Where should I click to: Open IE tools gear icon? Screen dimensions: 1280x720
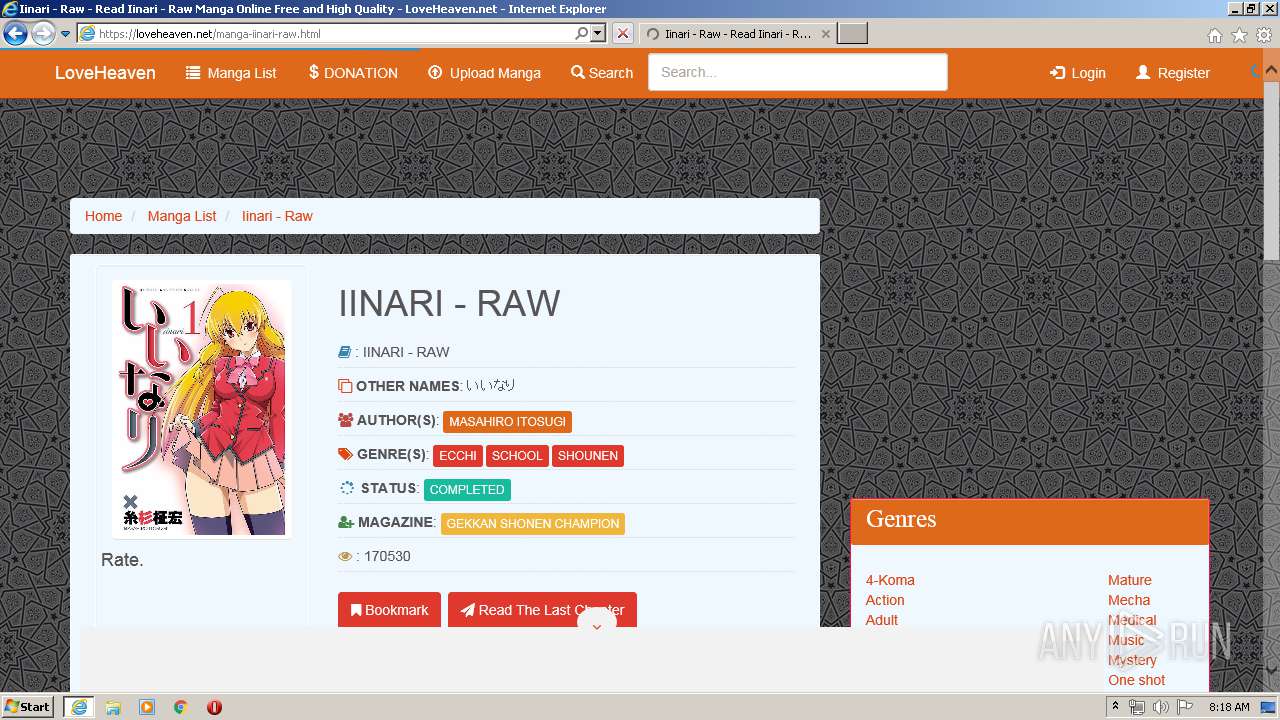click(1264, 35)
